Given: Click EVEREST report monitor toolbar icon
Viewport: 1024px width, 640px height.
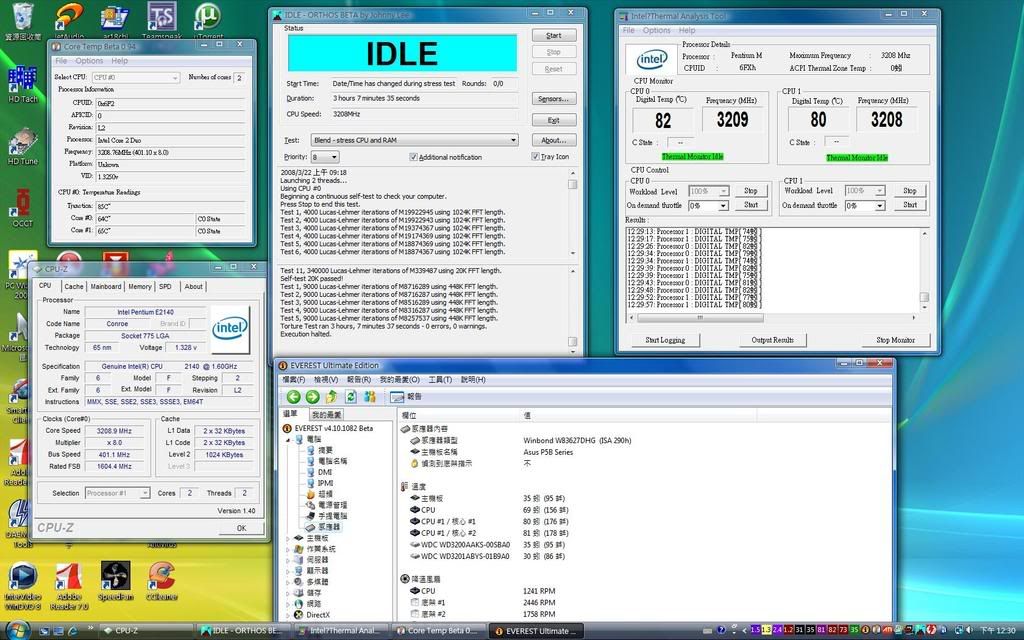Looking at the screenshot, I should tap(396, 396).
